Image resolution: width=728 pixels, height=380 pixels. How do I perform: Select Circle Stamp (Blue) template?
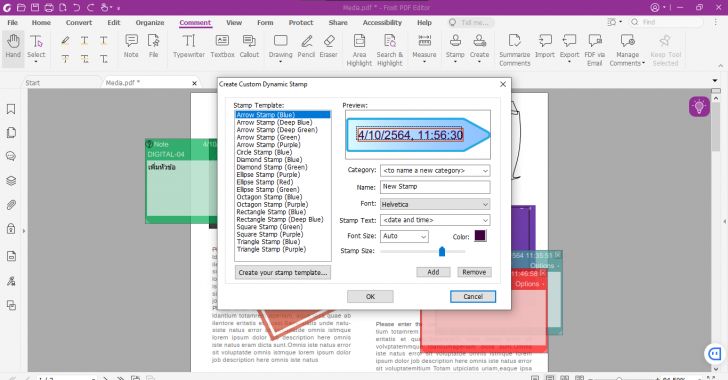coord(264,152)
